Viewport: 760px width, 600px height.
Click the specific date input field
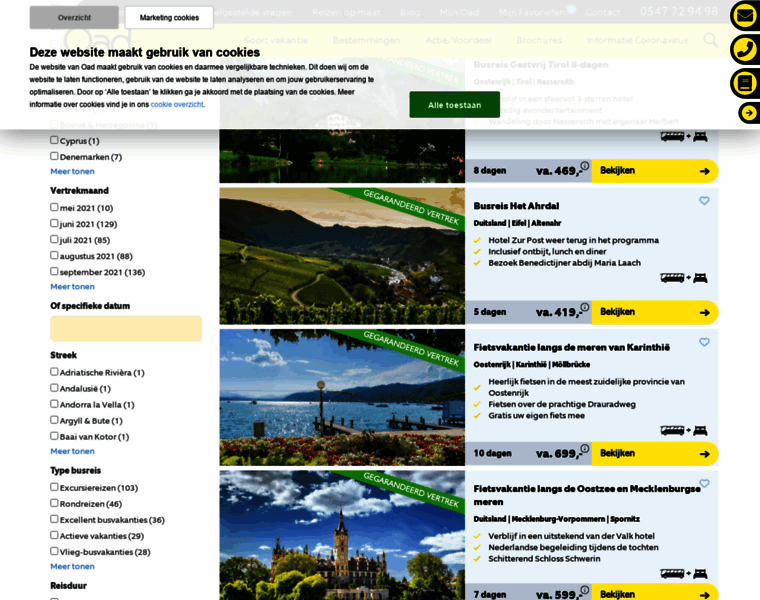[126, 329]
